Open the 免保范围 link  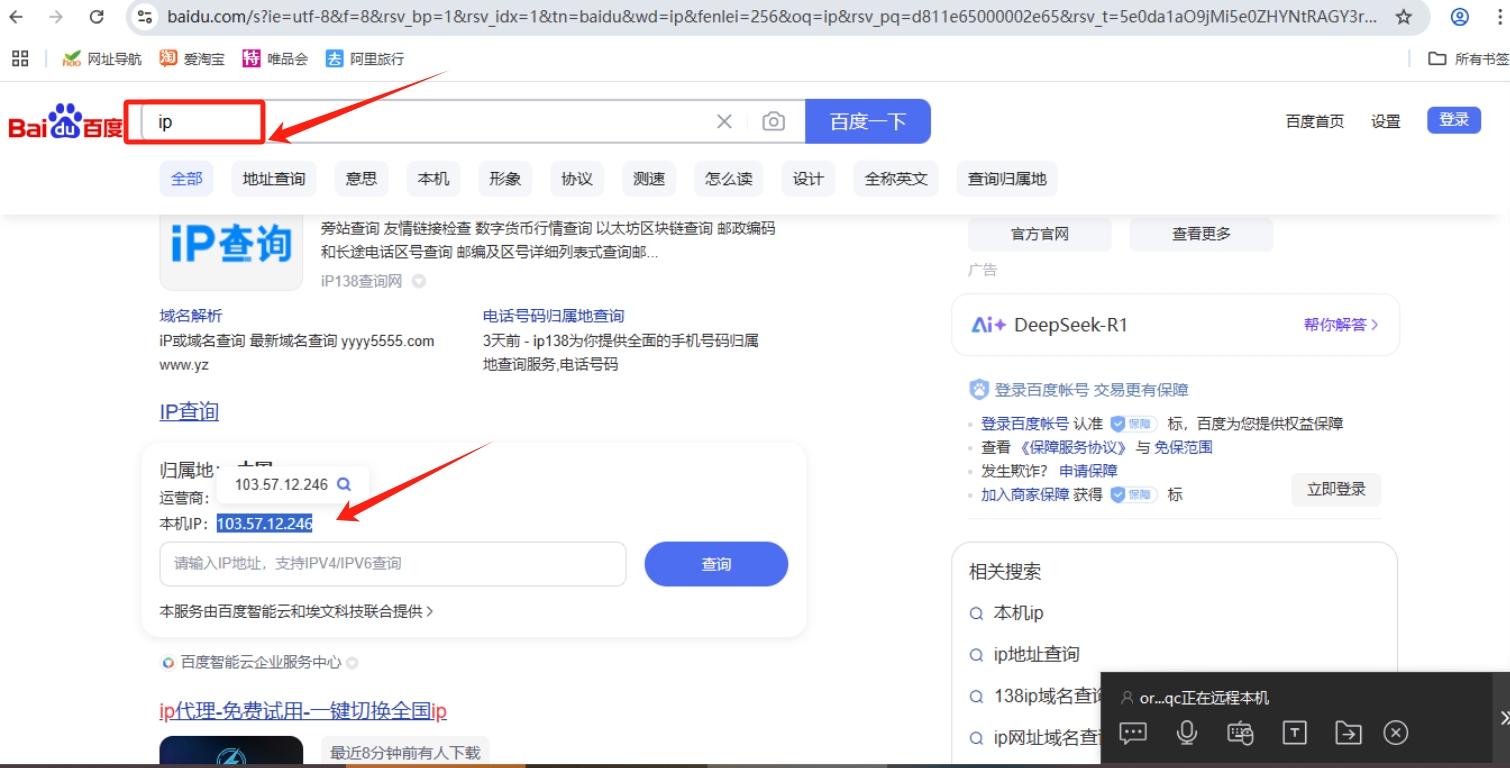(1184, 447)
